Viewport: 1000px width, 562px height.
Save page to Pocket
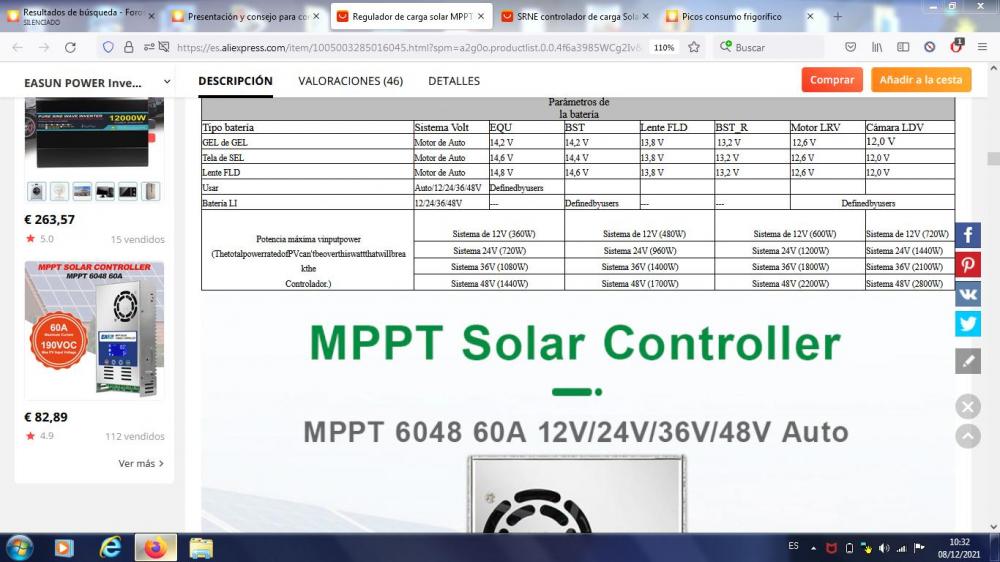850,47
